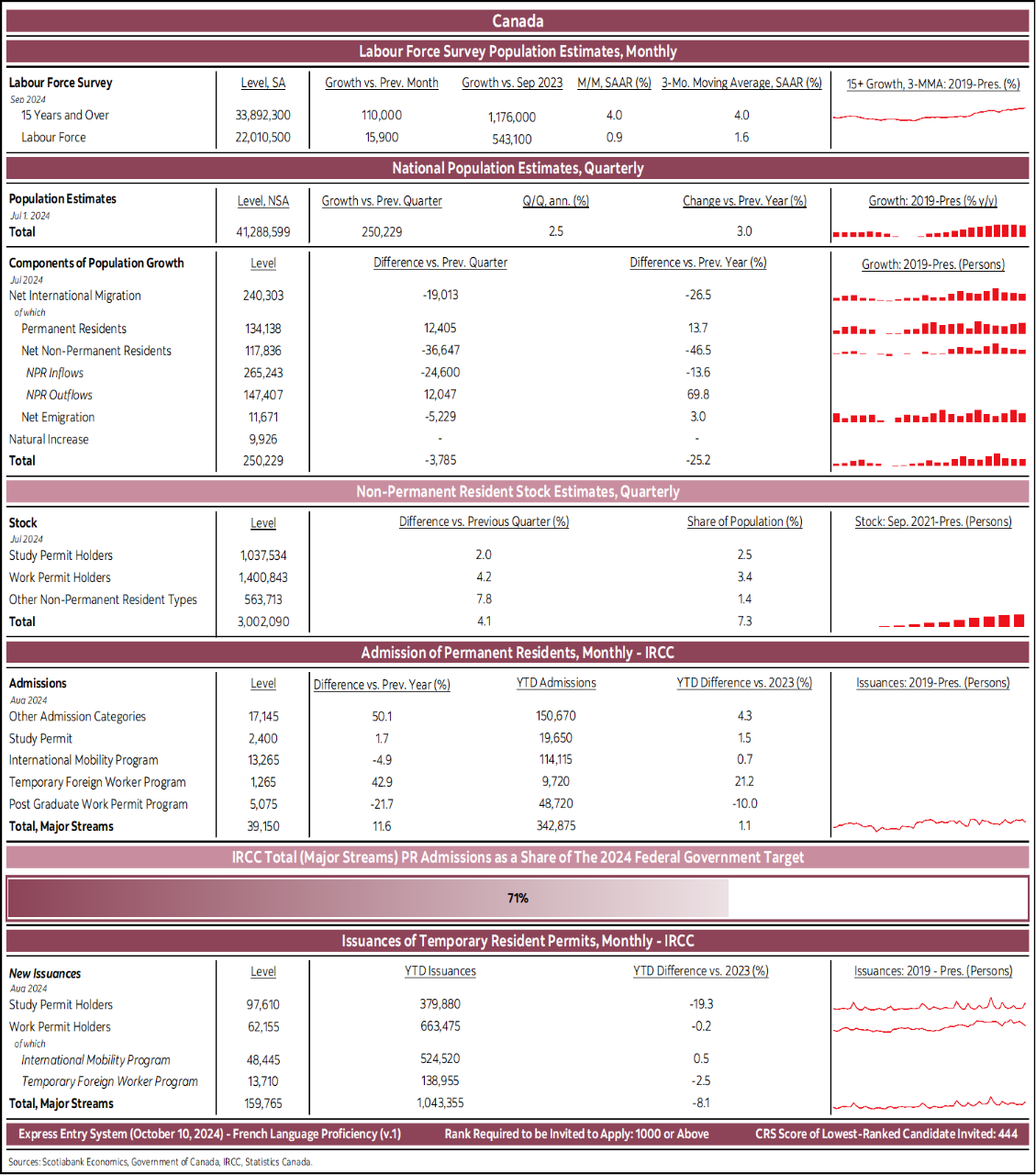Select the Labour Force Survey Population Estimates header
The height and width of the screenshot is (1175, 1036).
518,51
